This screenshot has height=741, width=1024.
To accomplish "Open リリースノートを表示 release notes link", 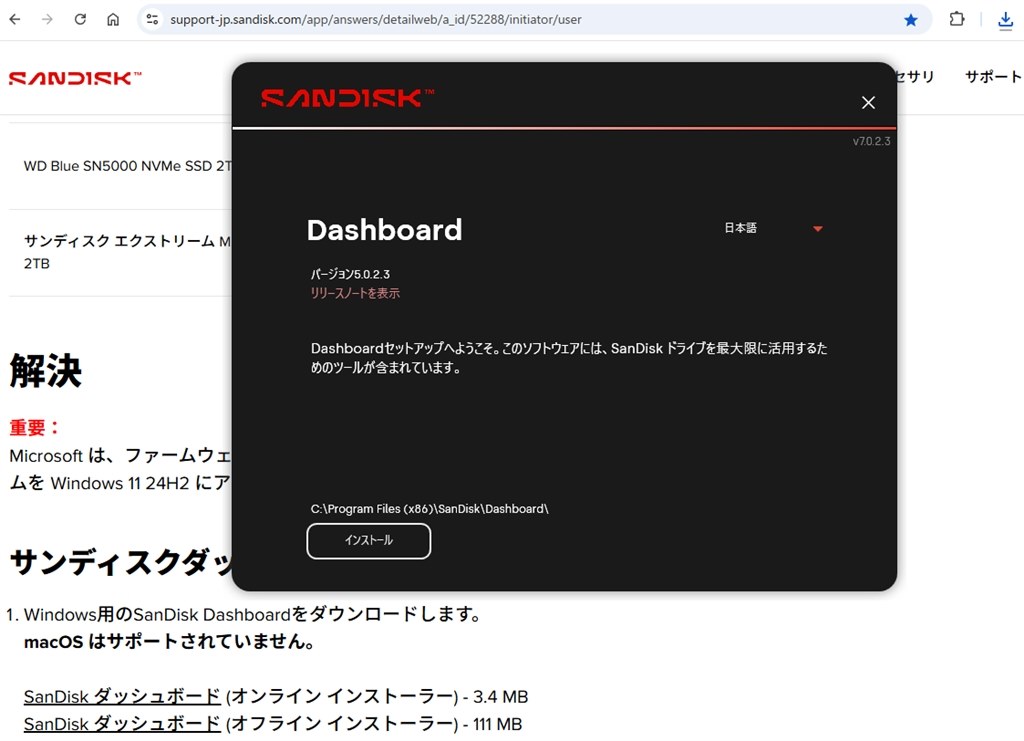I will click(x=355, y=293).
